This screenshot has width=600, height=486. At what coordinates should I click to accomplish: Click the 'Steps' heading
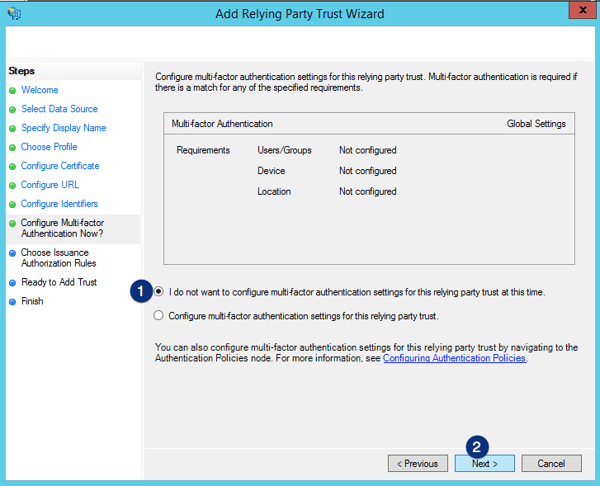(x=21, y=71)
